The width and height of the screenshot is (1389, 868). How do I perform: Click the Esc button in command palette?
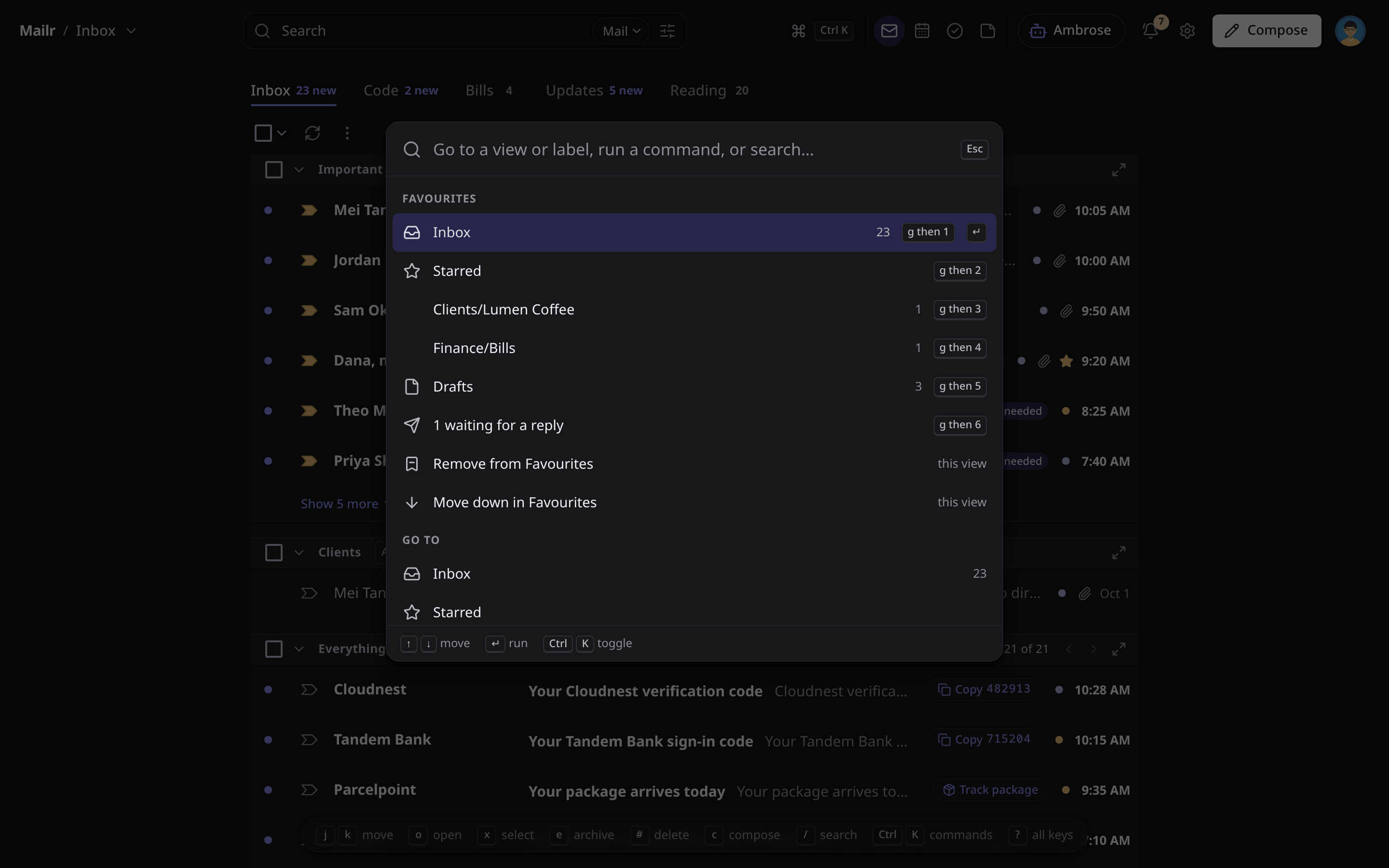click(x=974, y=149)
